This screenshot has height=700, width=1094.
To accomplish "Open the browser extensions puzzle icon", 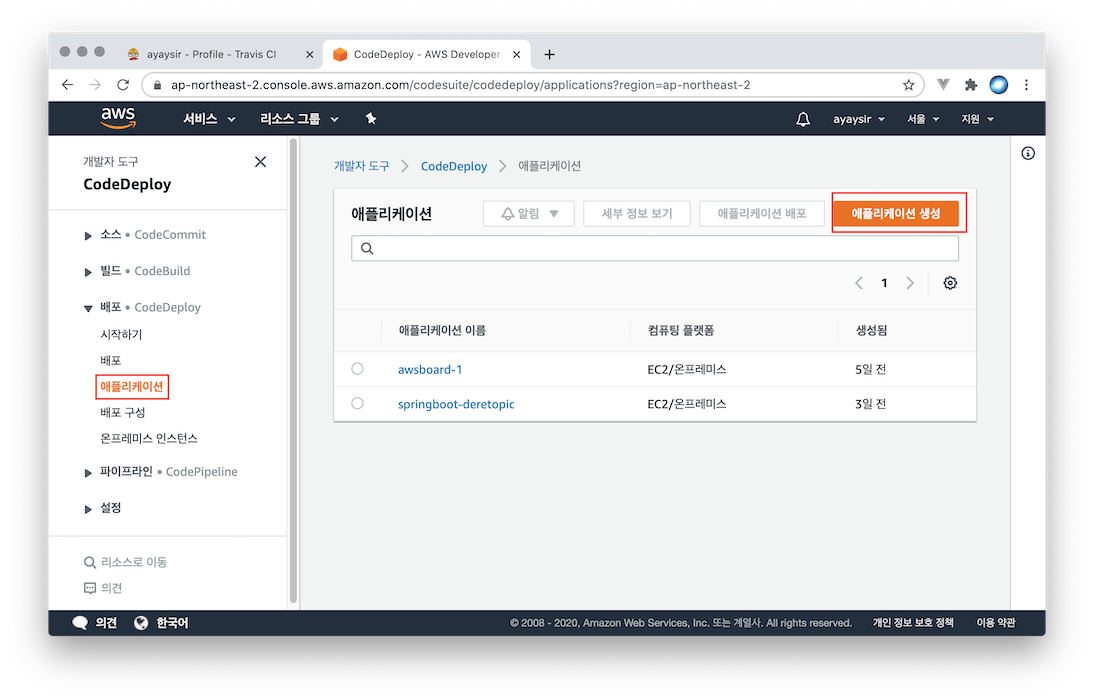I will [970, 85].
